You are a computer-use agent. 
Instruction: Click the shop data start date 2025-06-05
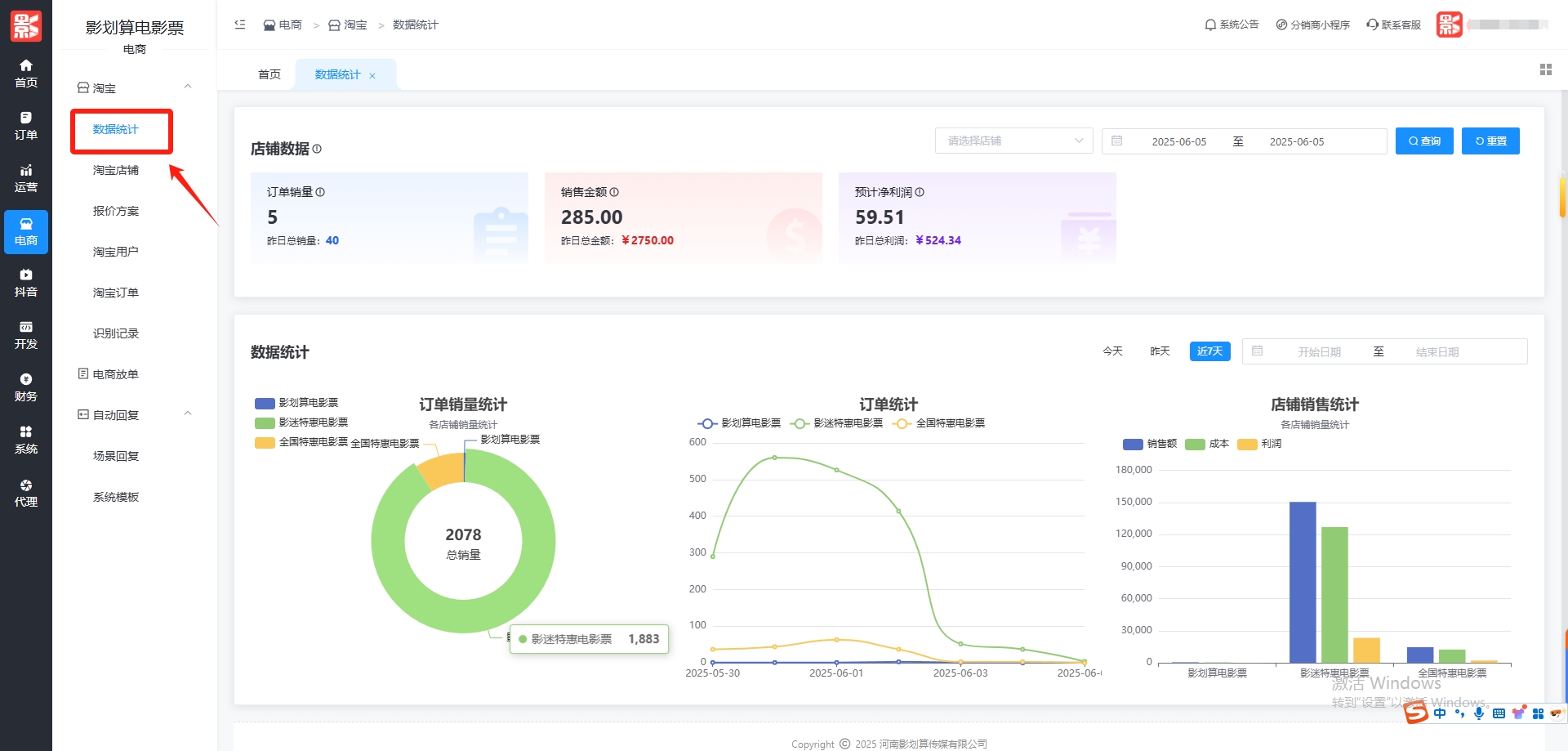[1178, 141]
